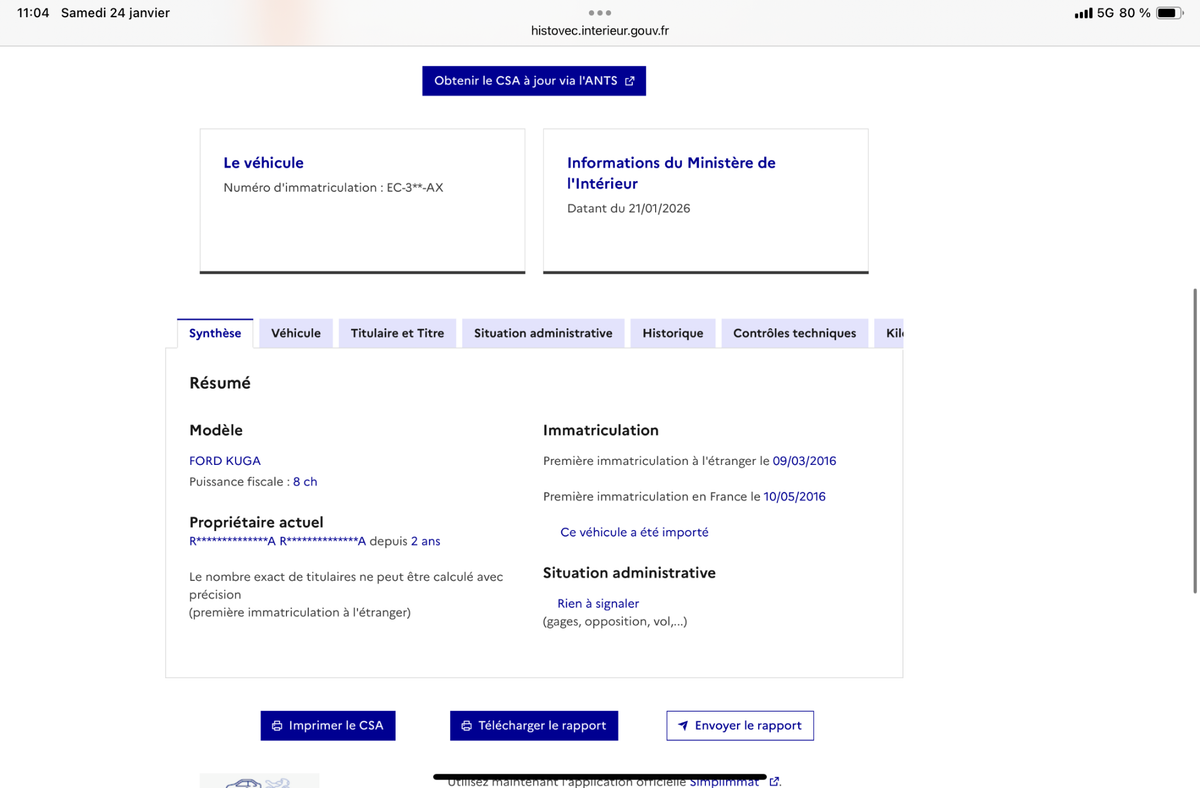
Task: Click the Imprimer le CSA button
Action: [x=328, y=725]
